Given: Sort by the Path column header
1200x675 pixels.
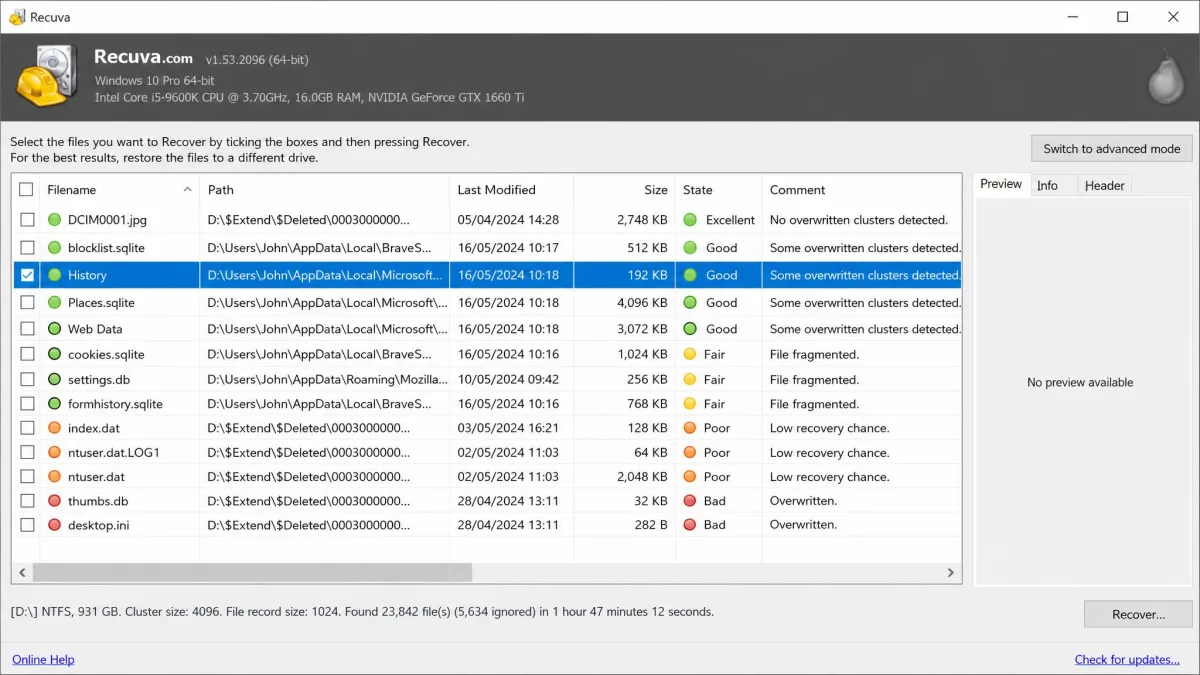Looking at the screenshot, I should pos(325,190).
